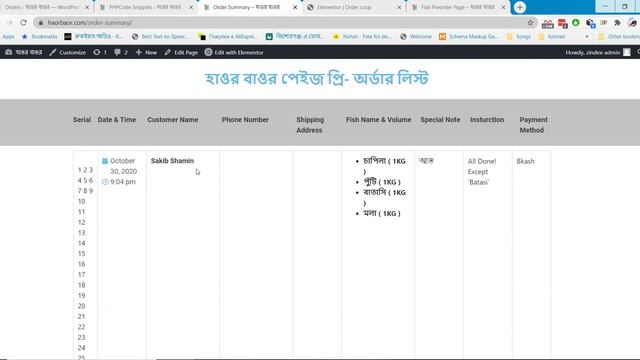The height and width of the screenshot is (360, 640).
Task: Open the Extensions puzzle icon
Action: click(617, 23)
